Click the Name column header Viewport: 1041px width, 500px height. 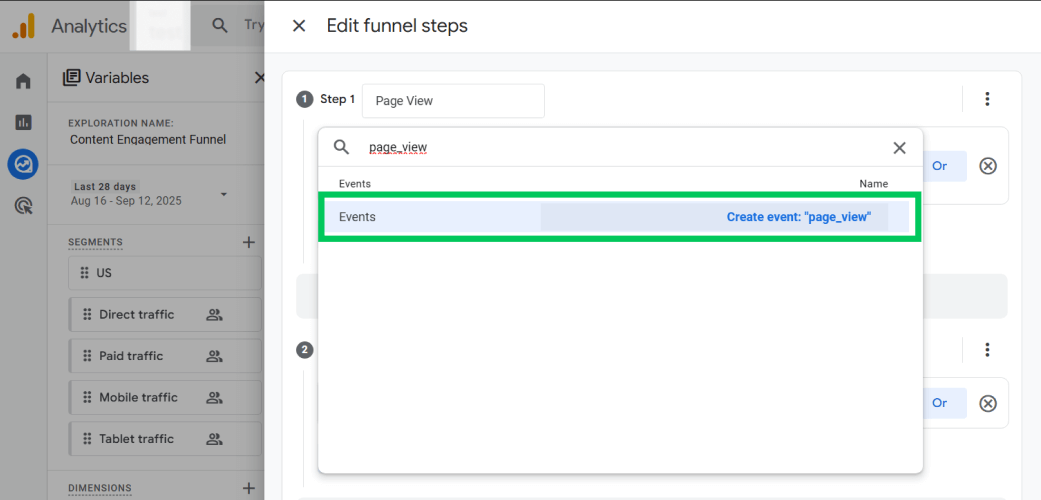(x=874, y=184)
